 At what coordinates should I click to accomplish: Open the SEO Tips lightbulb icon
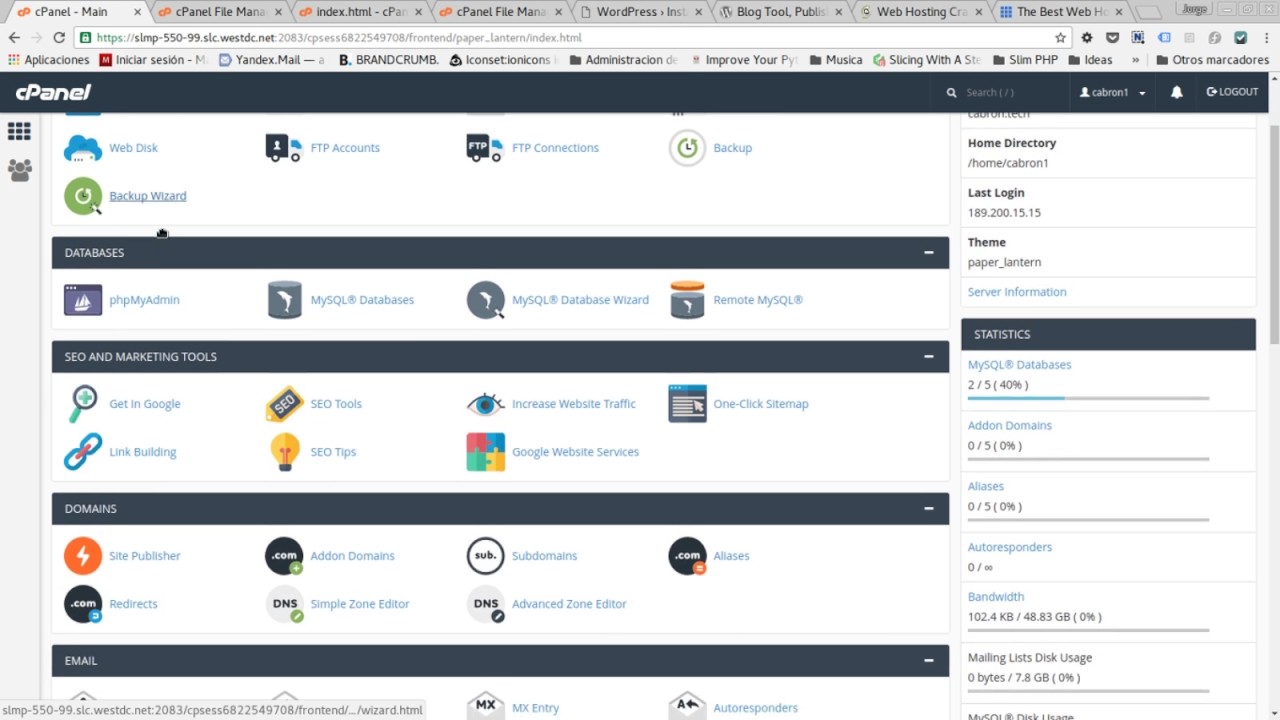pos(285,452)
